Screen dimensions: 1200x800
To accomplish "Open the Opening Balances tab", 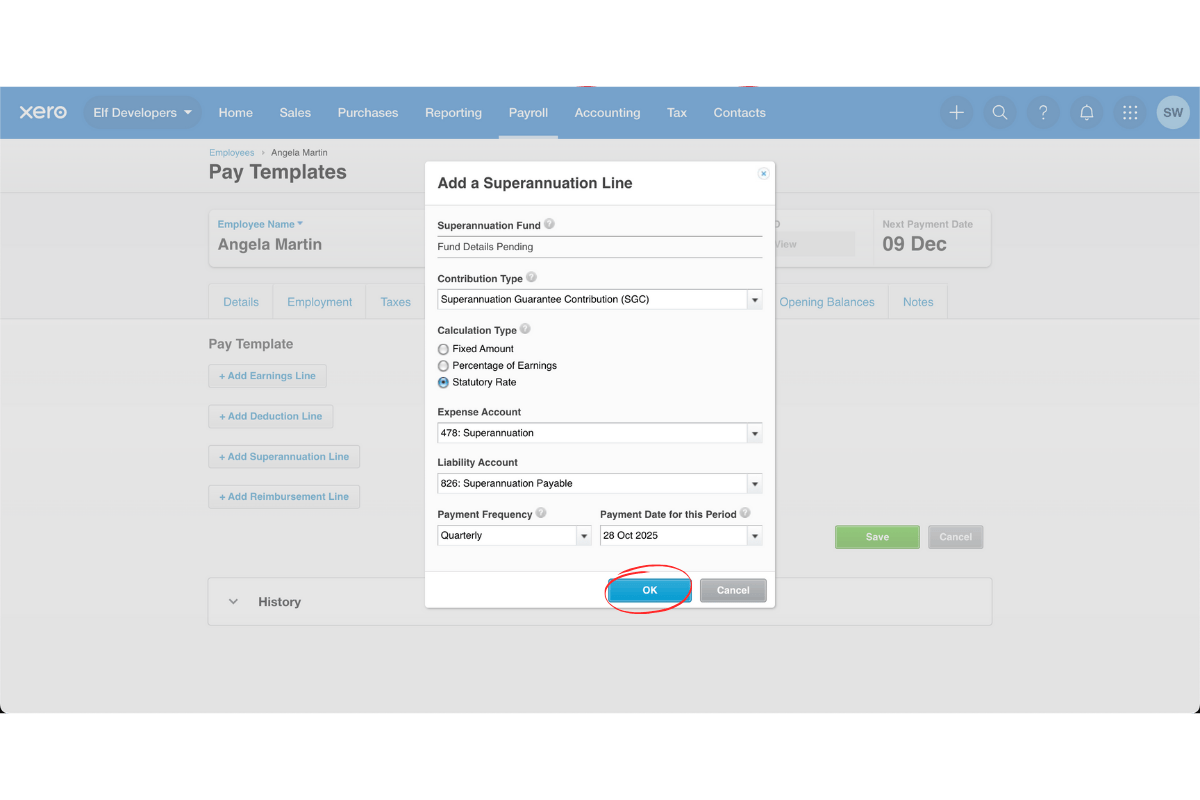I will [x=828, y=301].
